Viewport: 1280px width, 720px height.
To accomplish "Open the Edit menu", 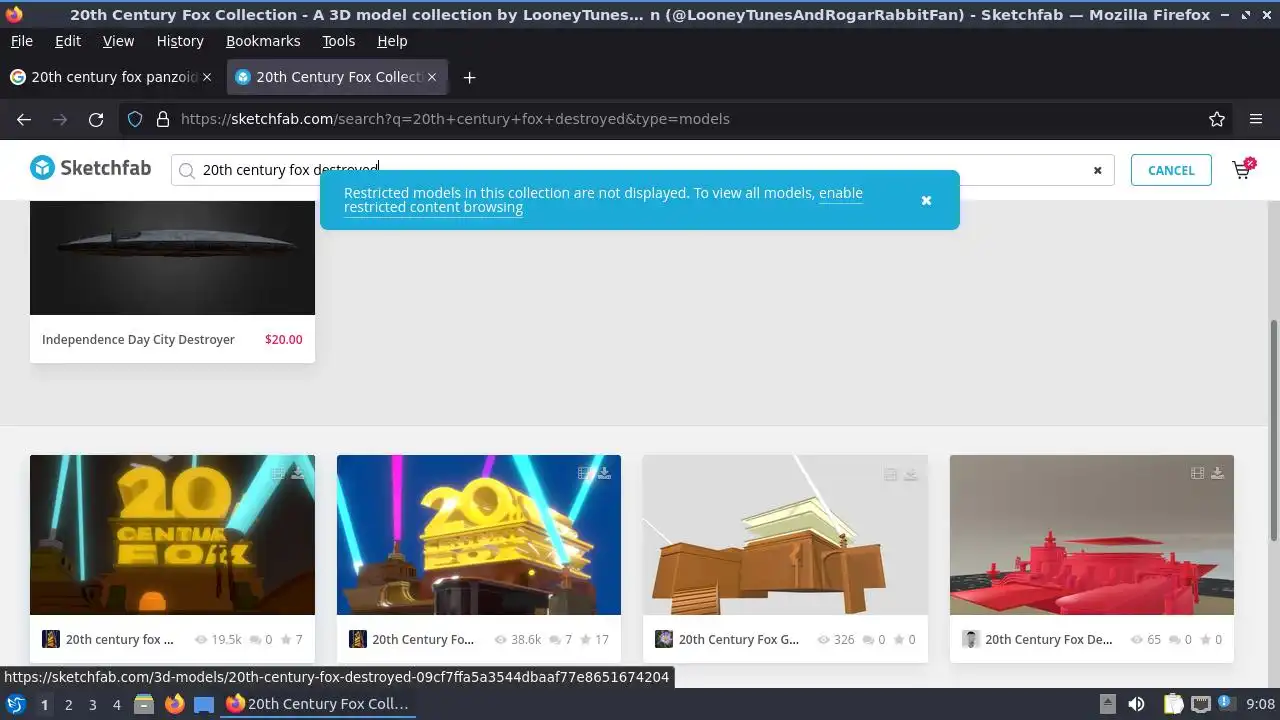I will [68, 41].
